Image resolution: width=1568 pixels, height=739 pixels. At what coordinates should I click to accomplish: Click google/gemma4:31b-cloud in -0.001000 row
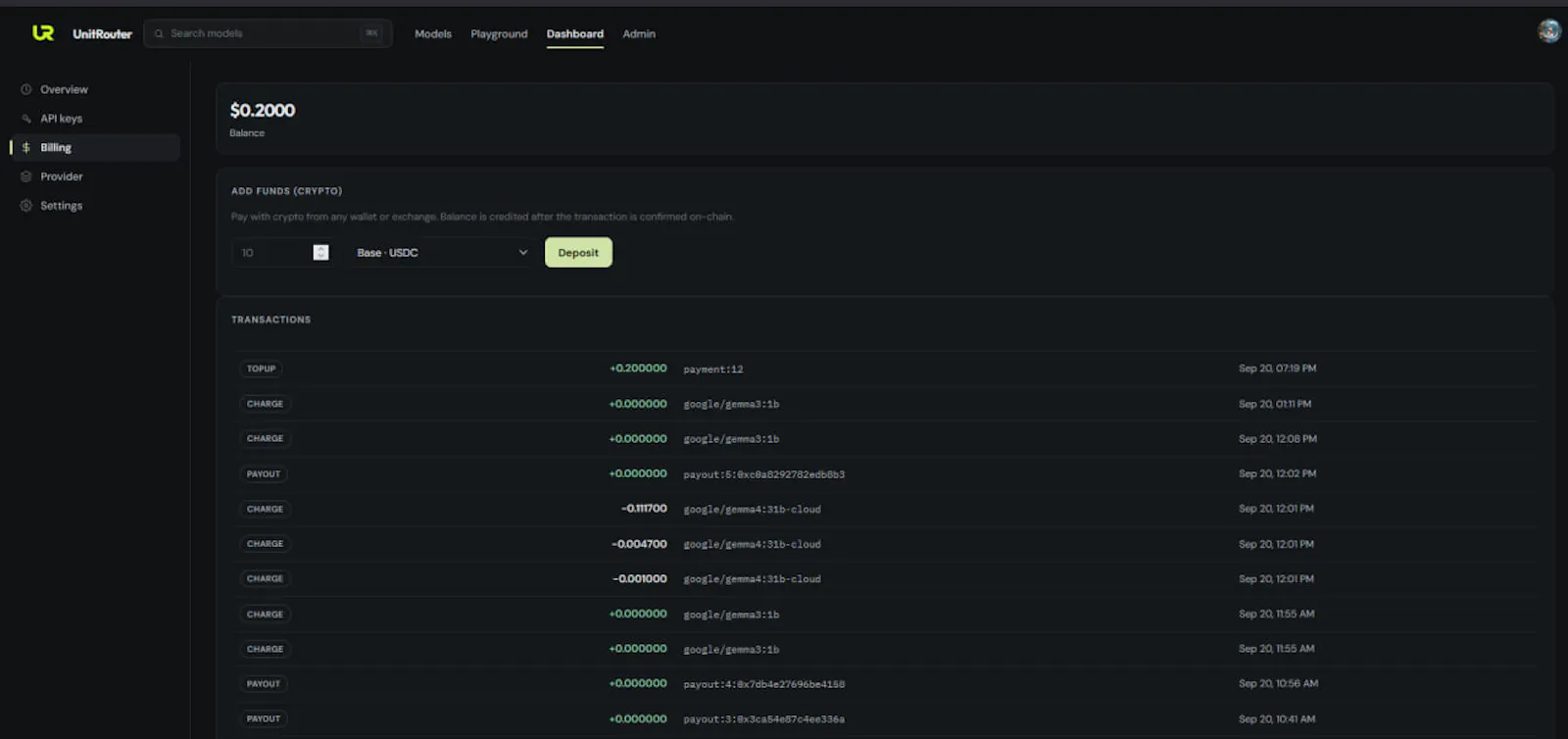752,579
